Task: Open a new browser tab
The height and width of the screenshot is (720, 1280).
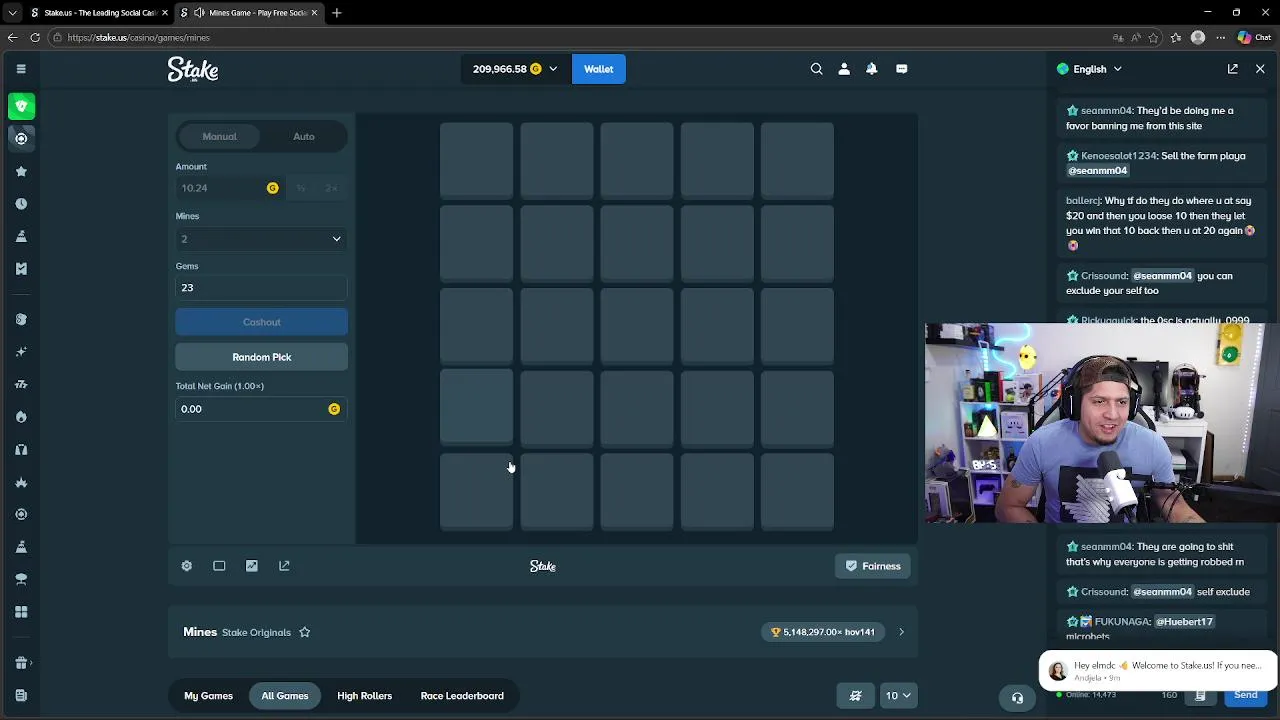Action: point(337,13)
